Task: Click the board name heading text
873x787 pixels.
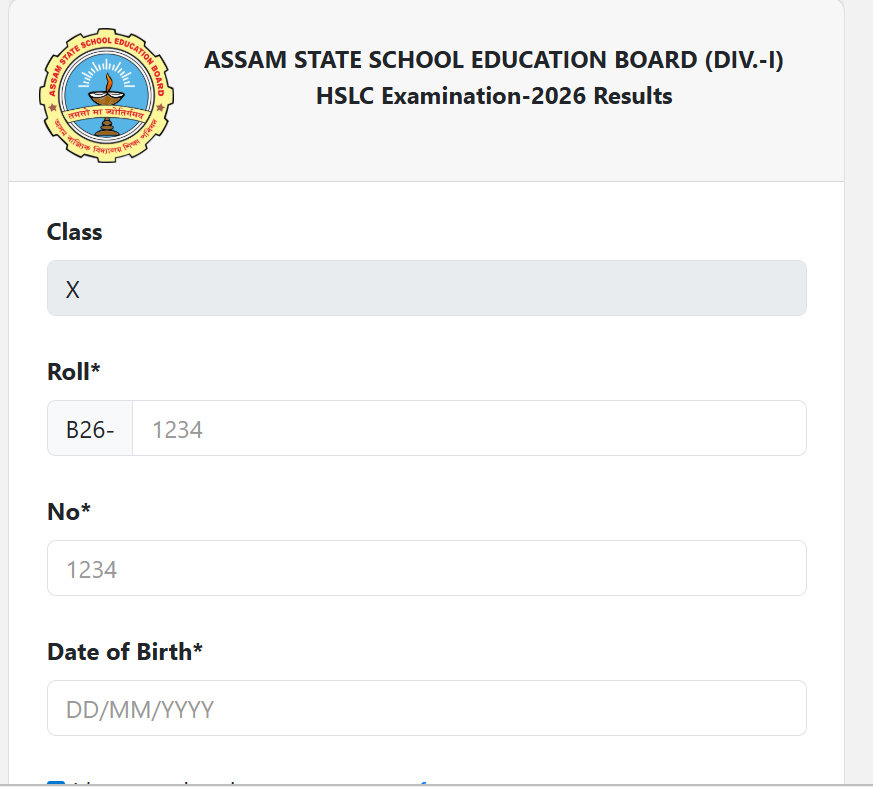Action: point(450,60)
